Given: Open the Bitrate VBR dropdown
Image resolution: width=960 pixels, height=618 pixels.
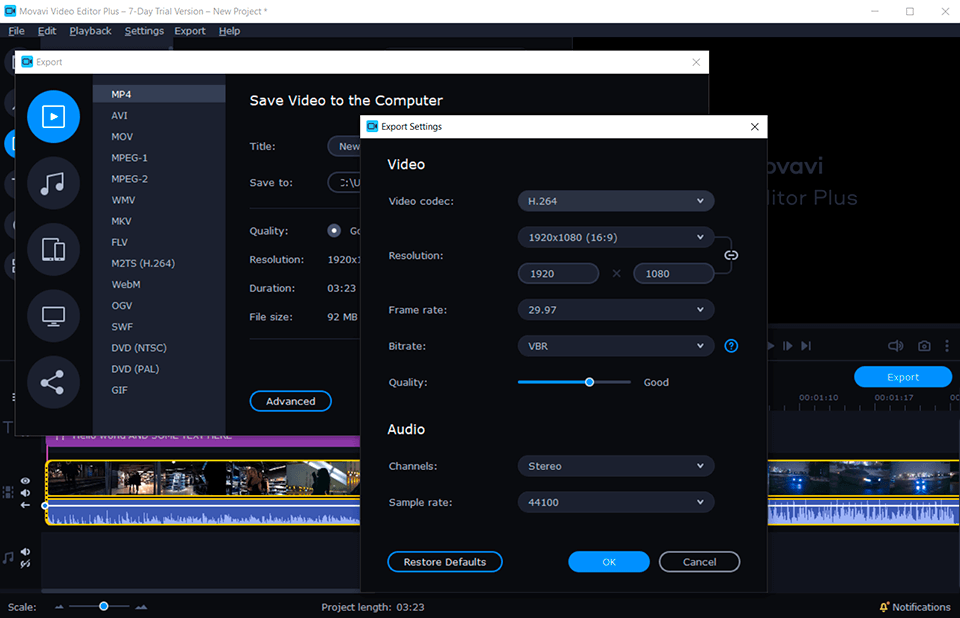Looking at the screenshot, I should click(x=616, y=346).
